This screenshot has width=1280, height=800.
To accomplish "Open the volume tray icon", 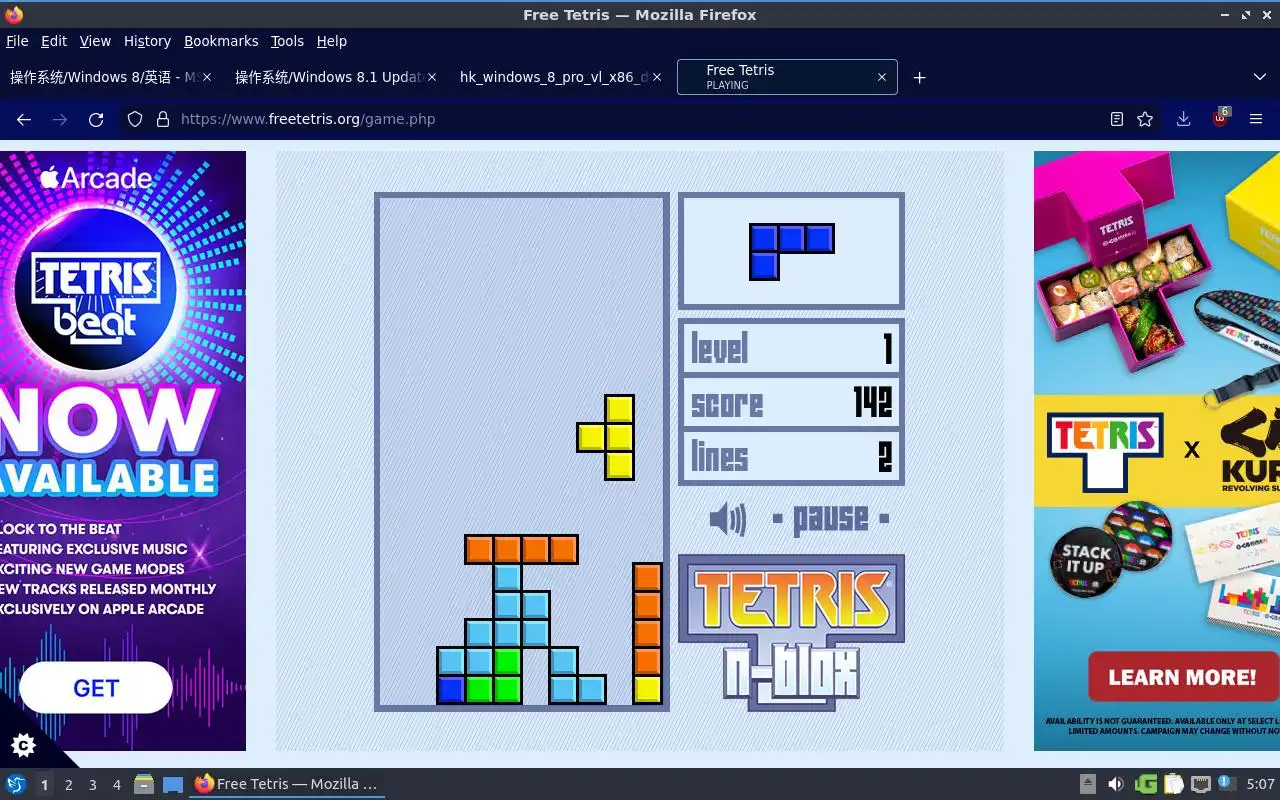I will tap(1116, 784).
